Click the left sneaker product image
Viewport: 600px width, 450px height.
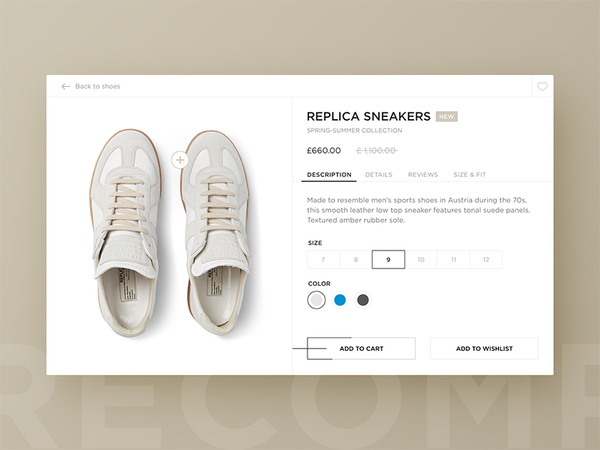126,233
